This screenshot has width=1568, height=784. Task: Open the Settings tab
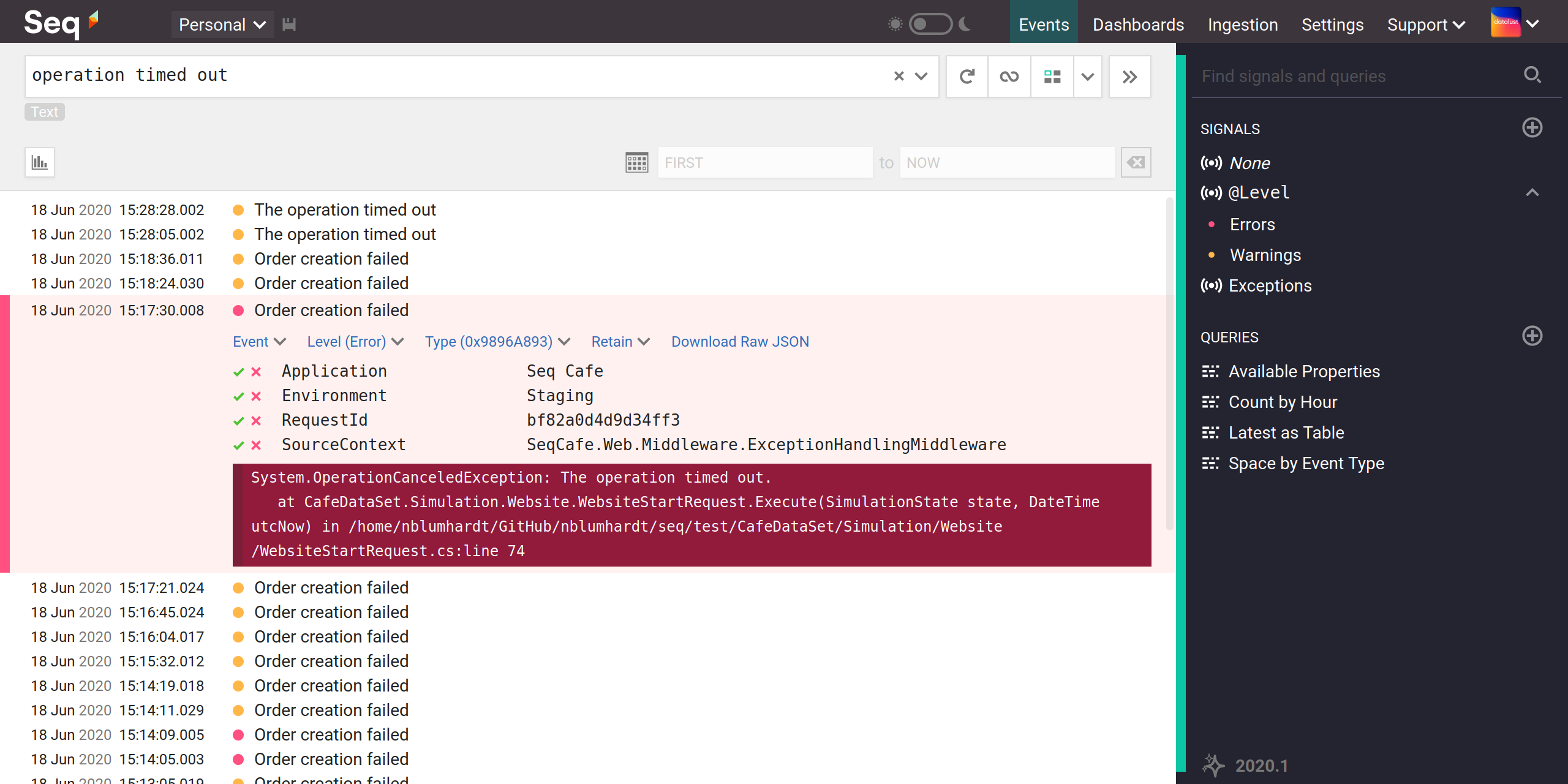(x=1332, y=24)
